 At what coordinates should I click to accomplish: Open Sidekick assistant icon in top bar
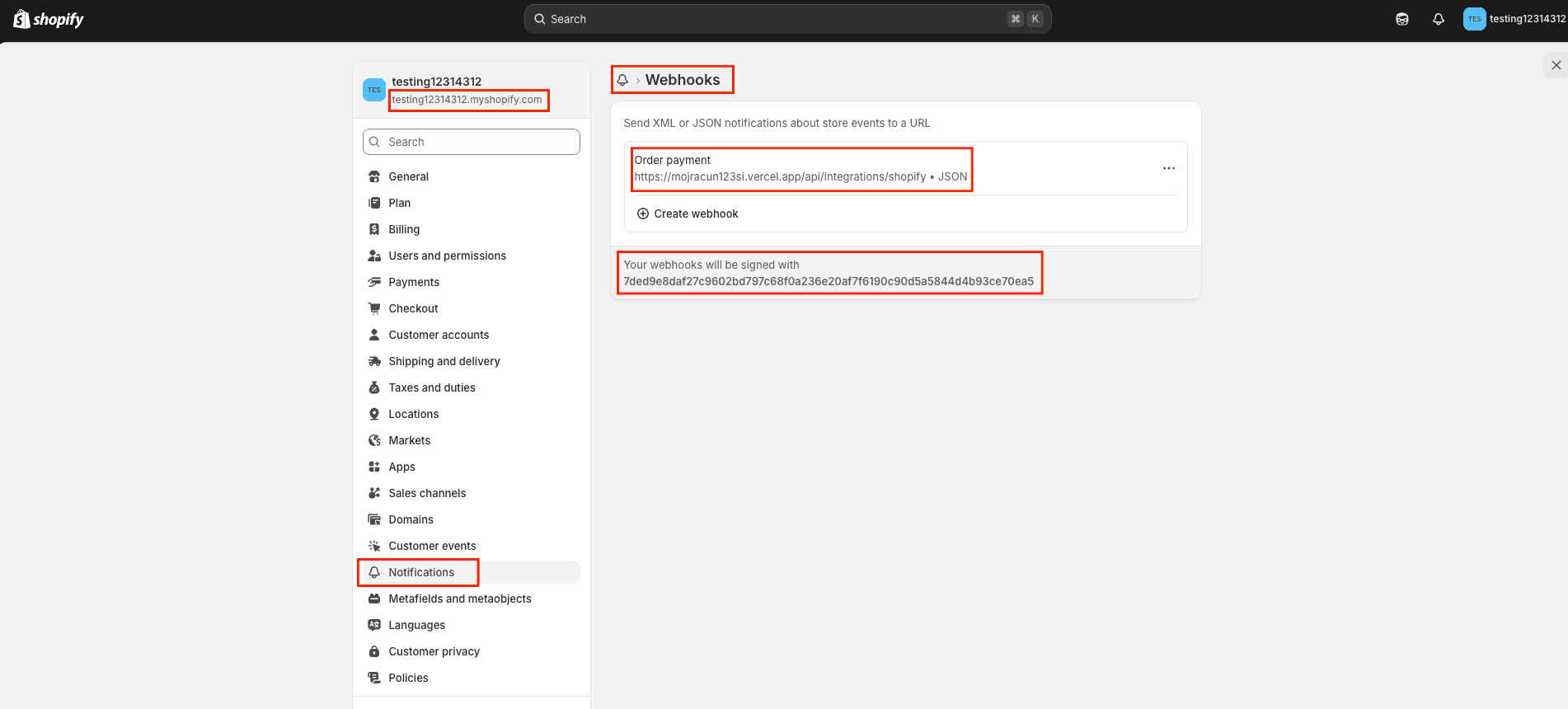1402,19
